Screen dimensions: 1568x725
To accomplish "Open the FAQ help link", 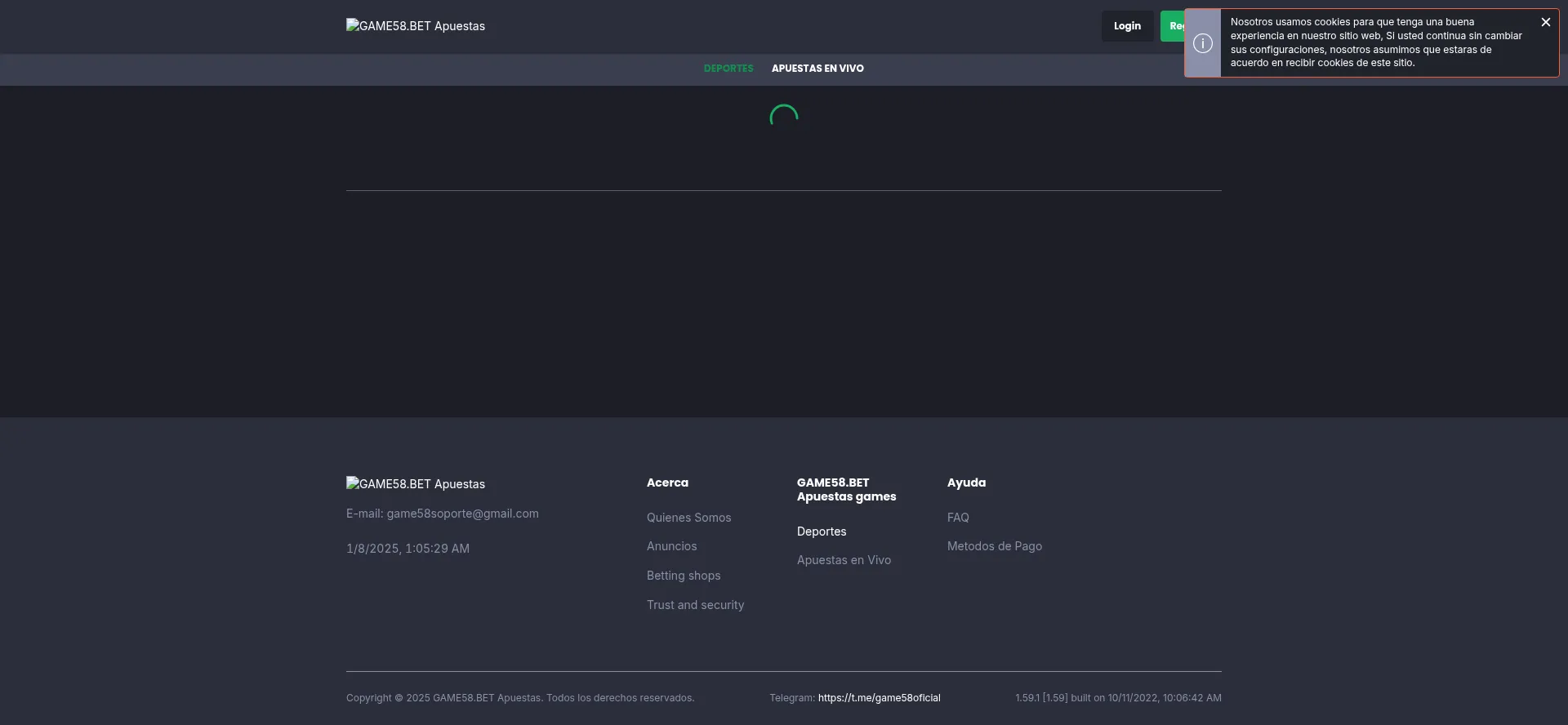I will pos(958,518).
